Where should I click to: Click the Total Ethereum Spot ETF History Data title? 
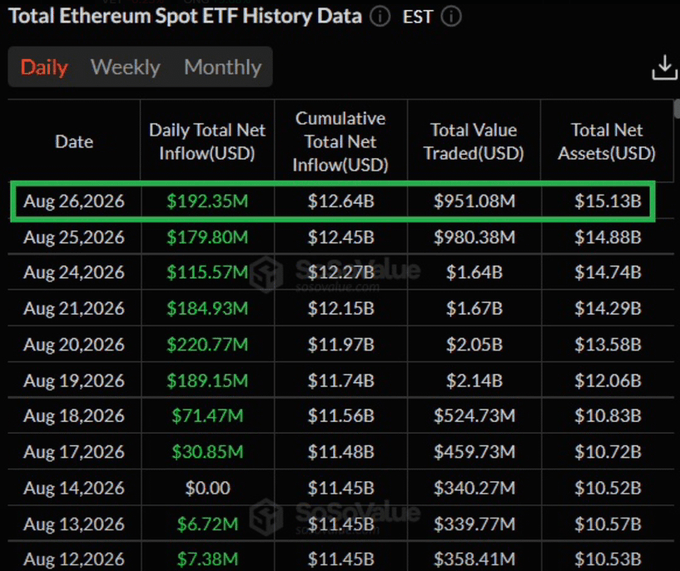(x=185, y=16)
